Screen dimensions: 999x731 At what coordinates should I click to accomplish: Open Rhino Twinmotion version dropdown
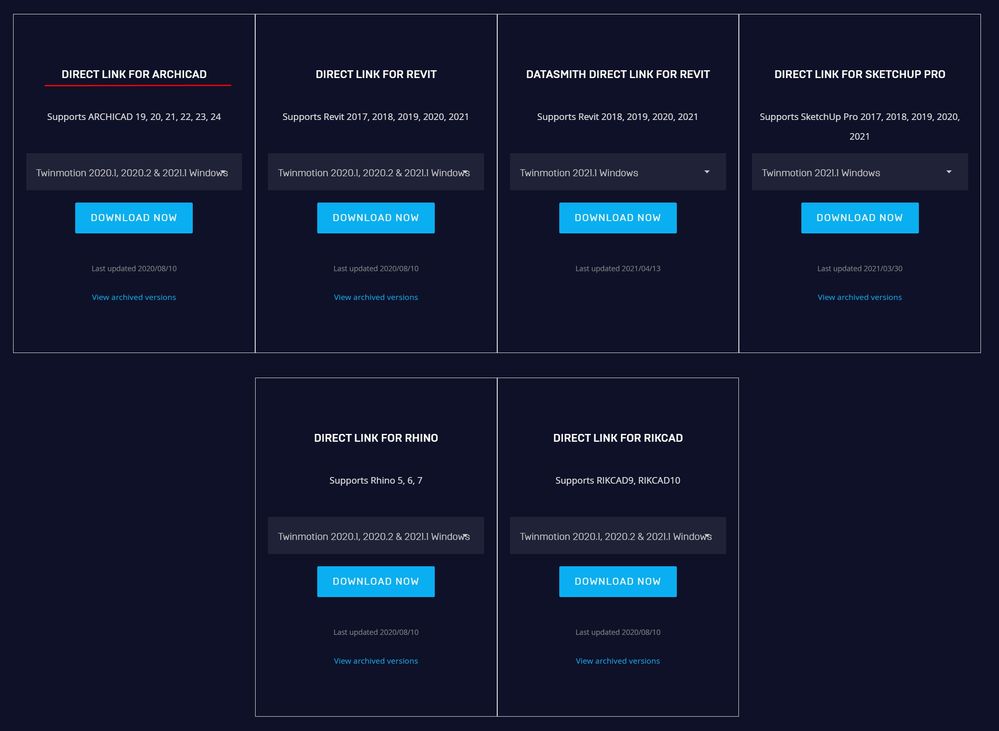(376, 536)
